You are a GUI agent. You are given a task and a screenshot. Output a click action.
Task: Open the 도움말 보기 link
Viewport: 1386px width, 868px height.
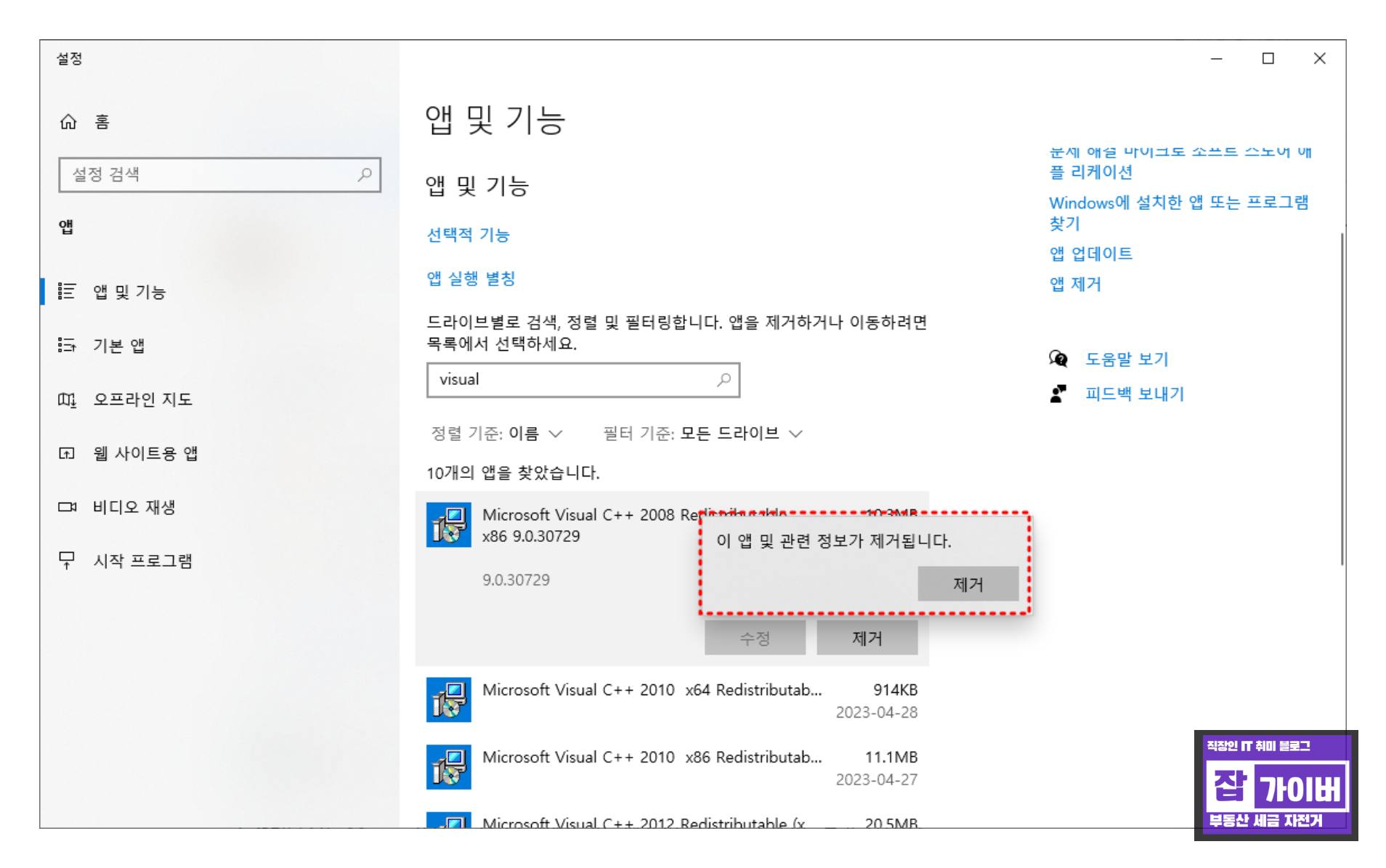[x=1127, y=359]
